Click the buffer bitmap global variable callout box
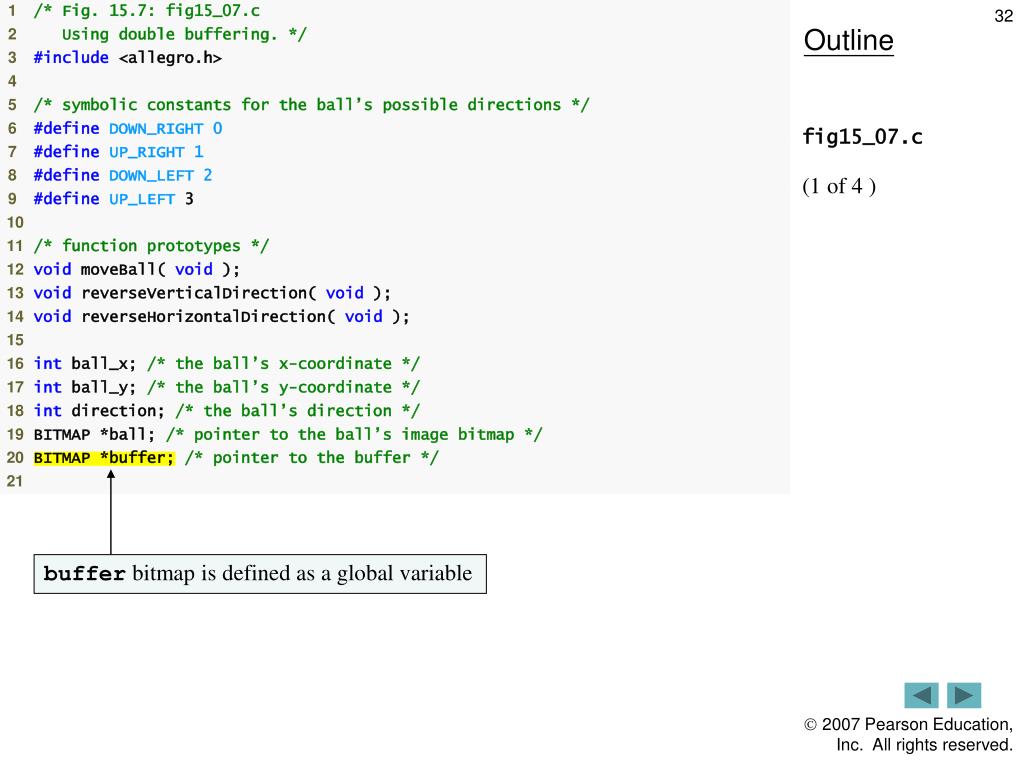Screen dimensions: 1024x768 coord(259,574)
